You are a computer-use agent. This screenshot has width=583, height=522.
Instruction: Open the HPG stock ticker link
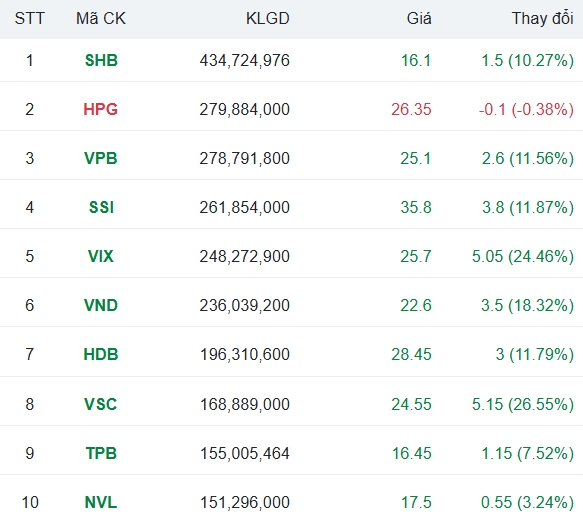click(101, 109)
